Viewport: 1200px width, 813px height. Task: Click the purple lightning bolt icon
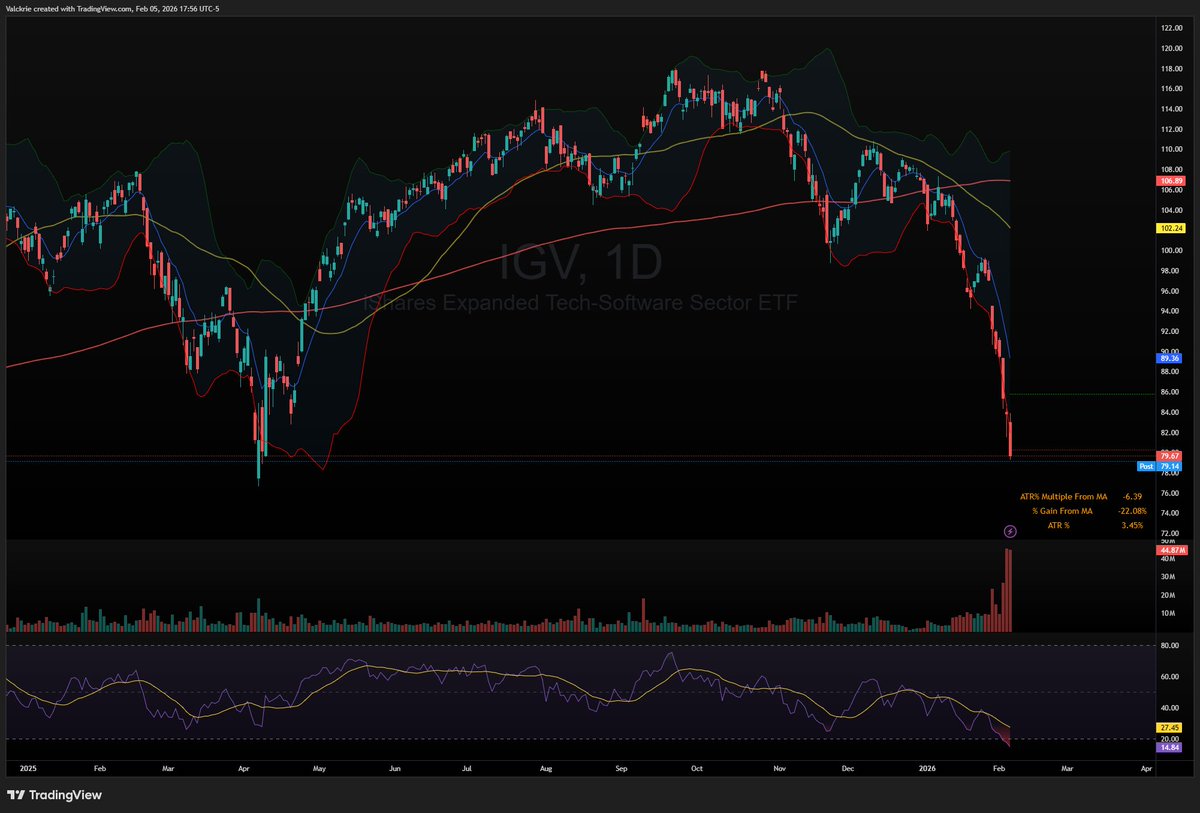(x=1009, y=530)
